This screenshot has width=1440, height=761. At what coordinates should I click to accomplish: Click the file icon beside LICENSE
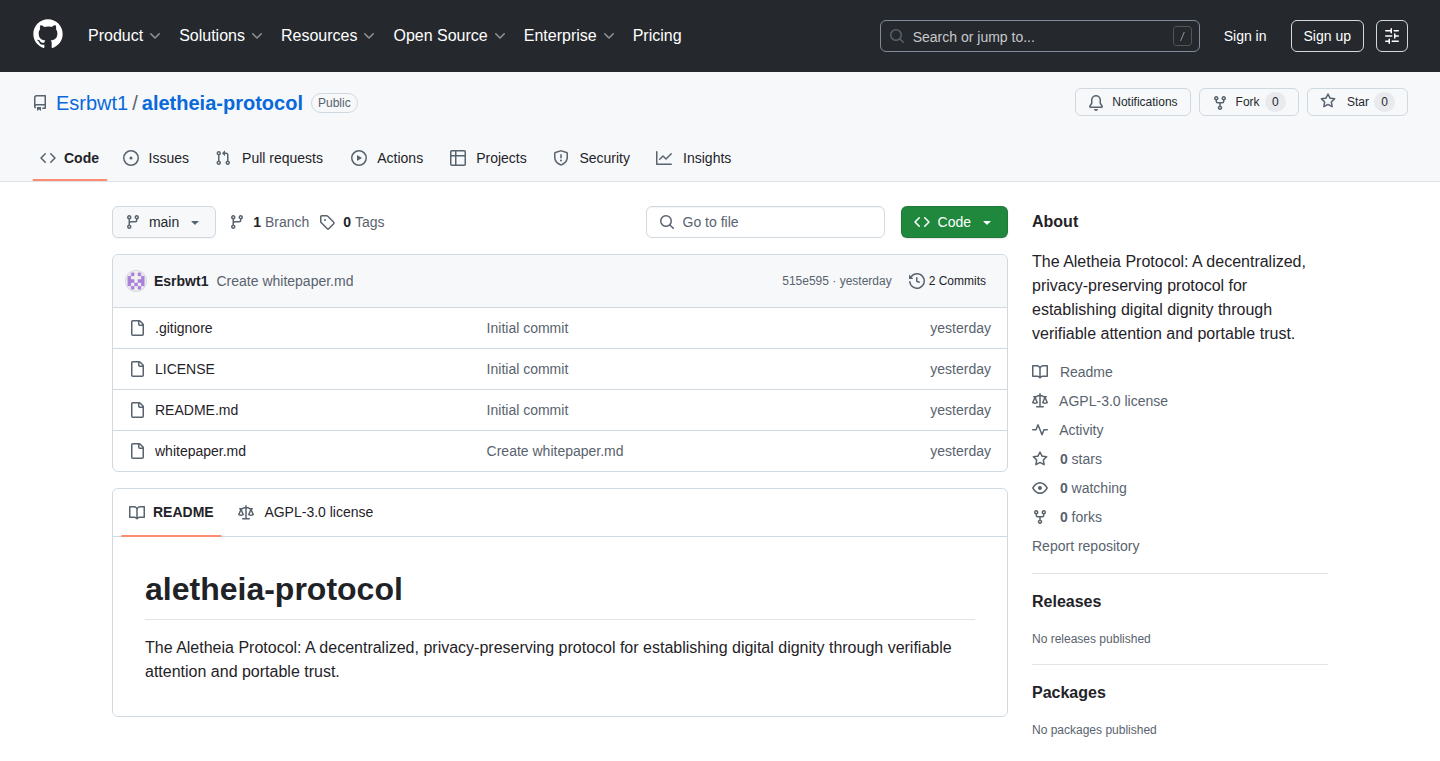(138, 369)
